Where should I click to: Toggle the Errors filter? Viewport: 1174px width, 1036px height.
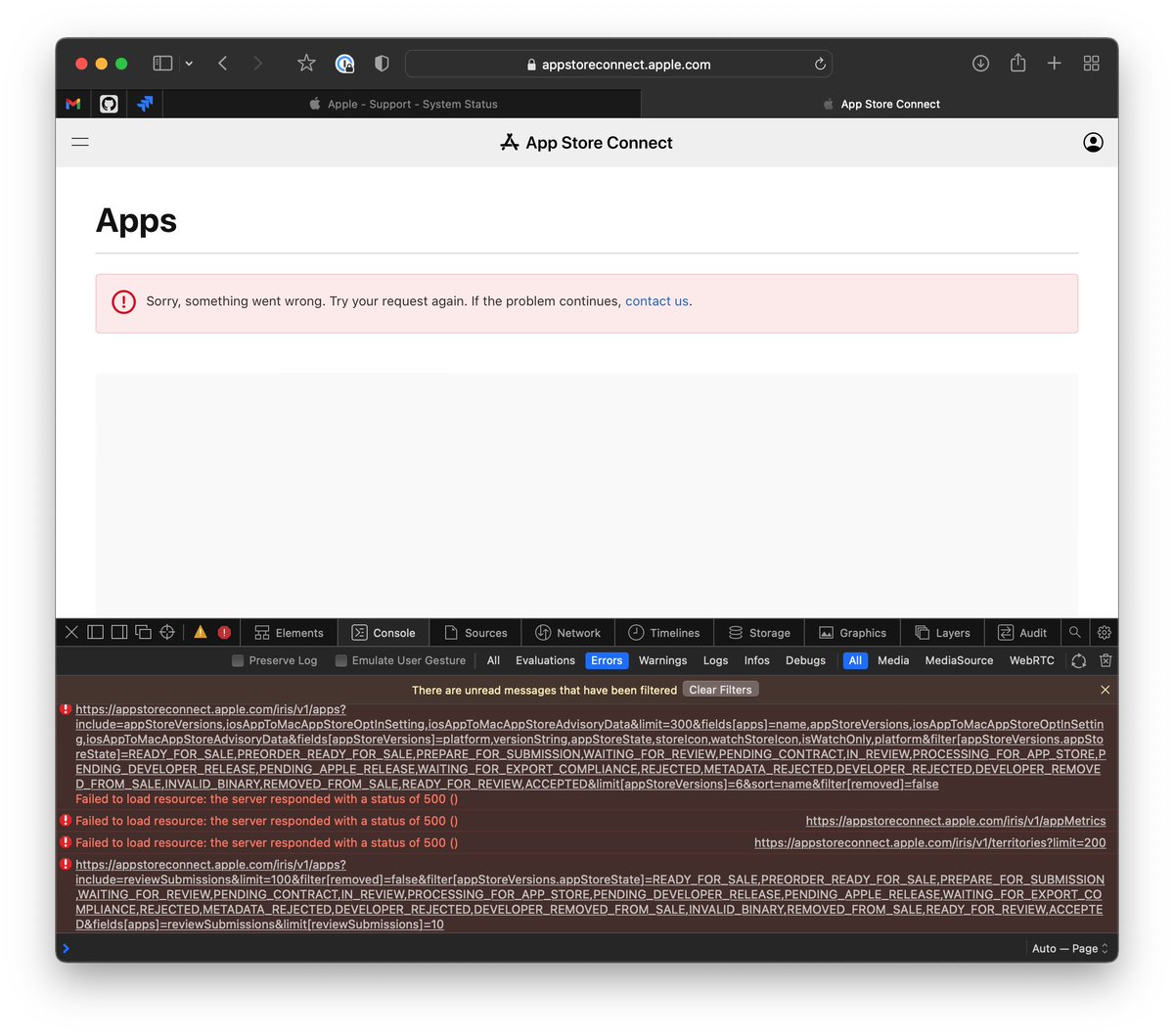tap(607, 660)
